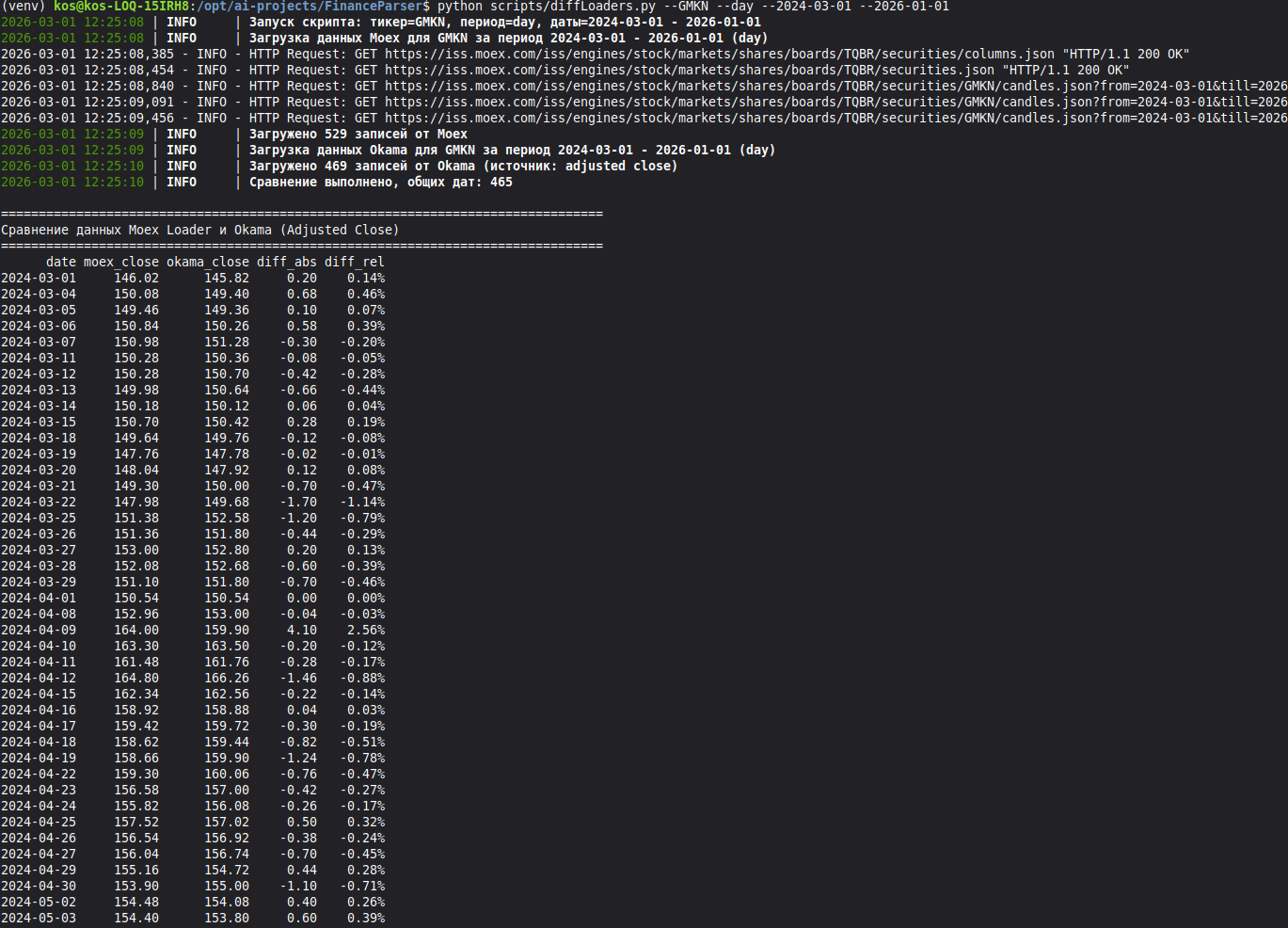The height and width of the screenshot is (928, 1288).
Task: Select the diff_rel column header
Action: pos(354,262)
